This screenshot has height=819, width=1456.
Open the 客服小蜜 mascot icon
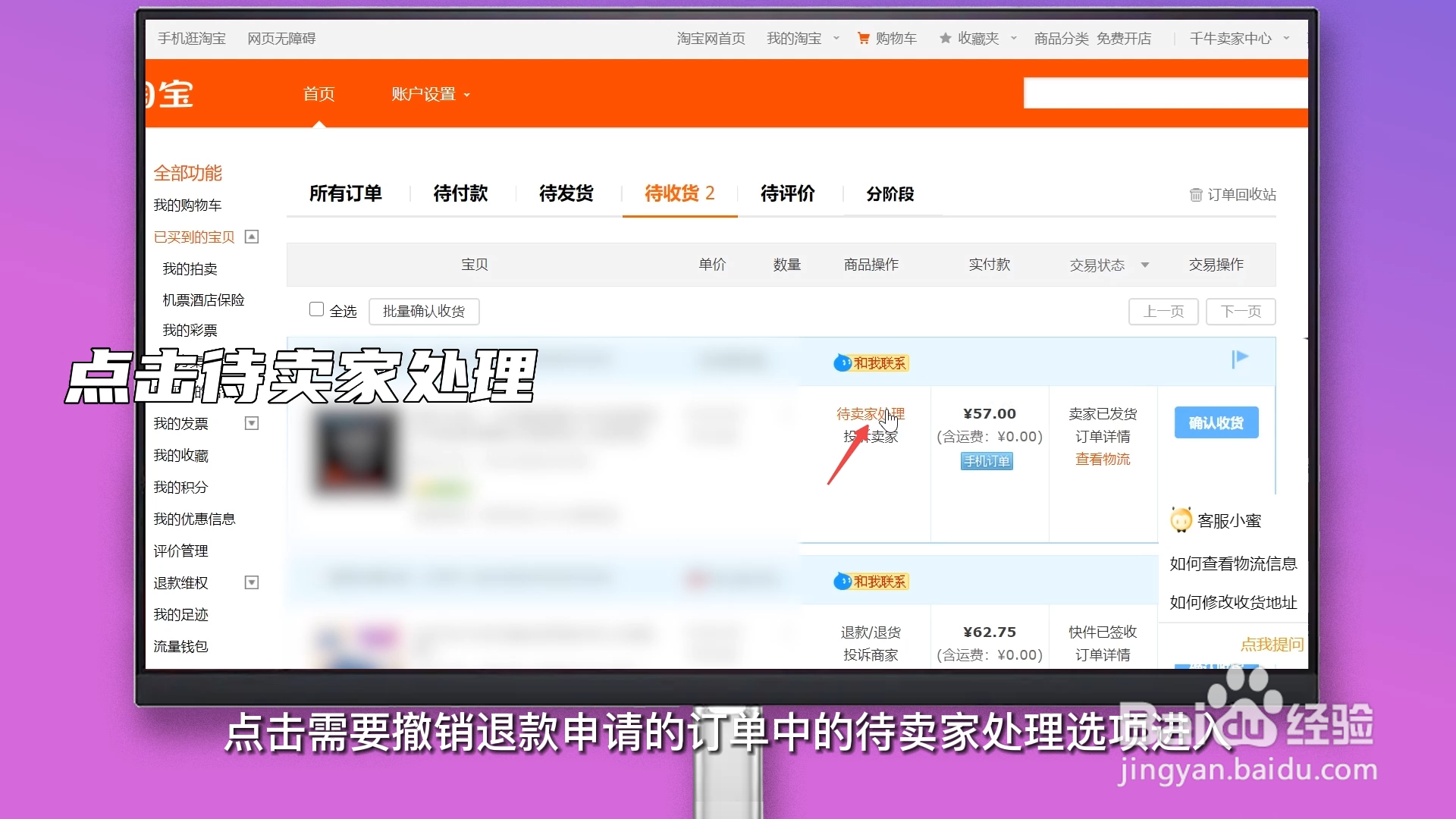tap(1181, 520)
